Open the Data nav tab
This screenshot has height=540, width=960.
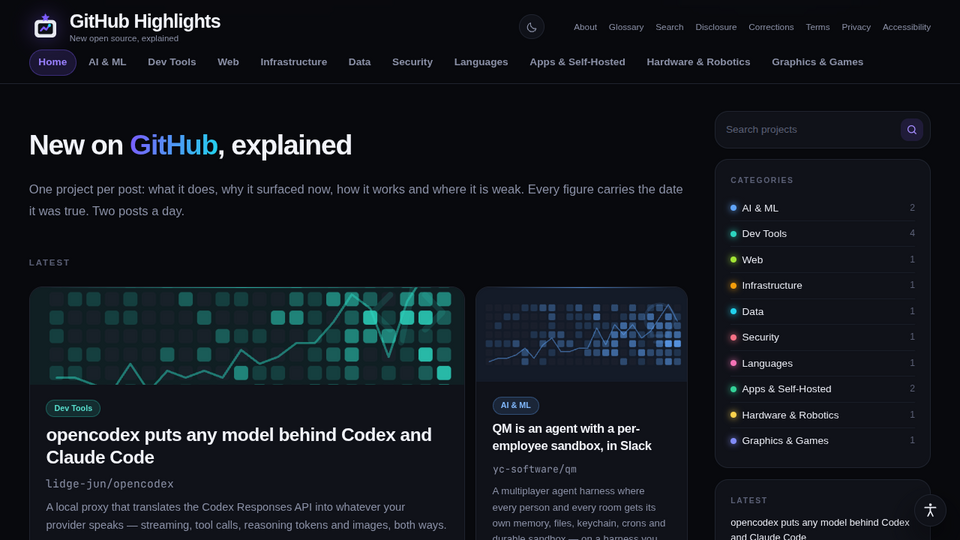tap(359, 62)
